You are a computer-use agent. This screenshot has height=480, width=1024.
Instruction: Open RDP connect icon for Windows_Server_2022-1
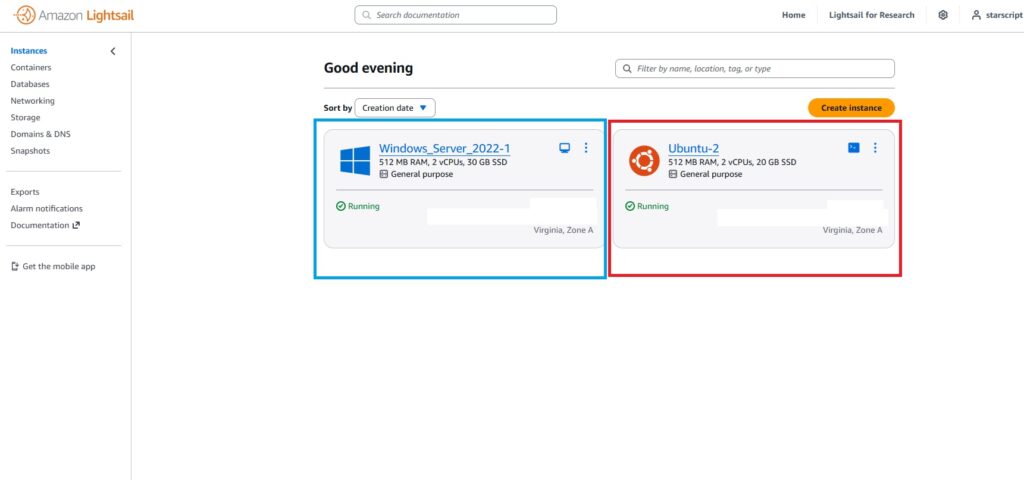pos(564,148)
